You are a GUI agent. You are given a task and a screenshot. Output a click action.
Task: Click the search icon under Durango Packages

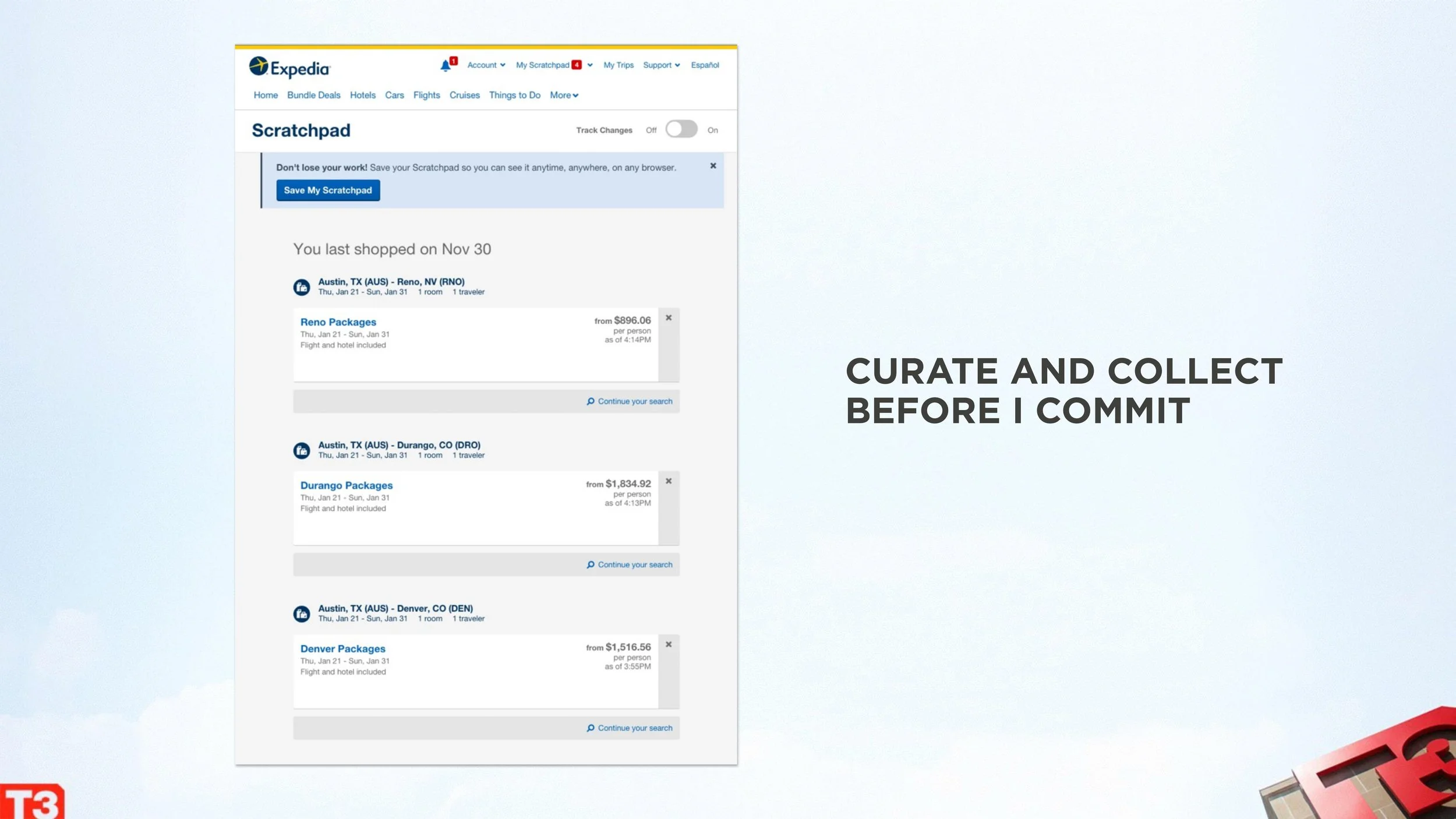pos(591,564)
